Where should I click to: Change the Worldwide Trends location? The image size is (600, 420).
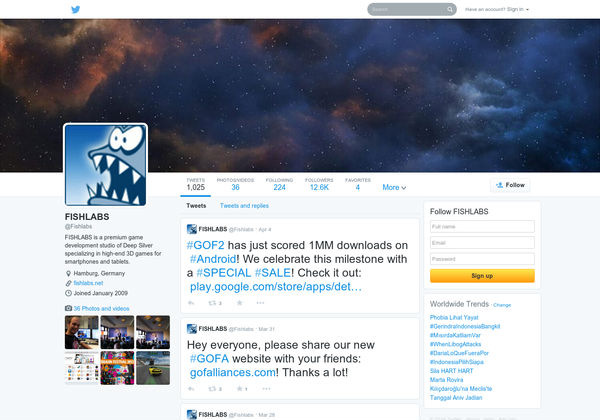pos(502,304)
